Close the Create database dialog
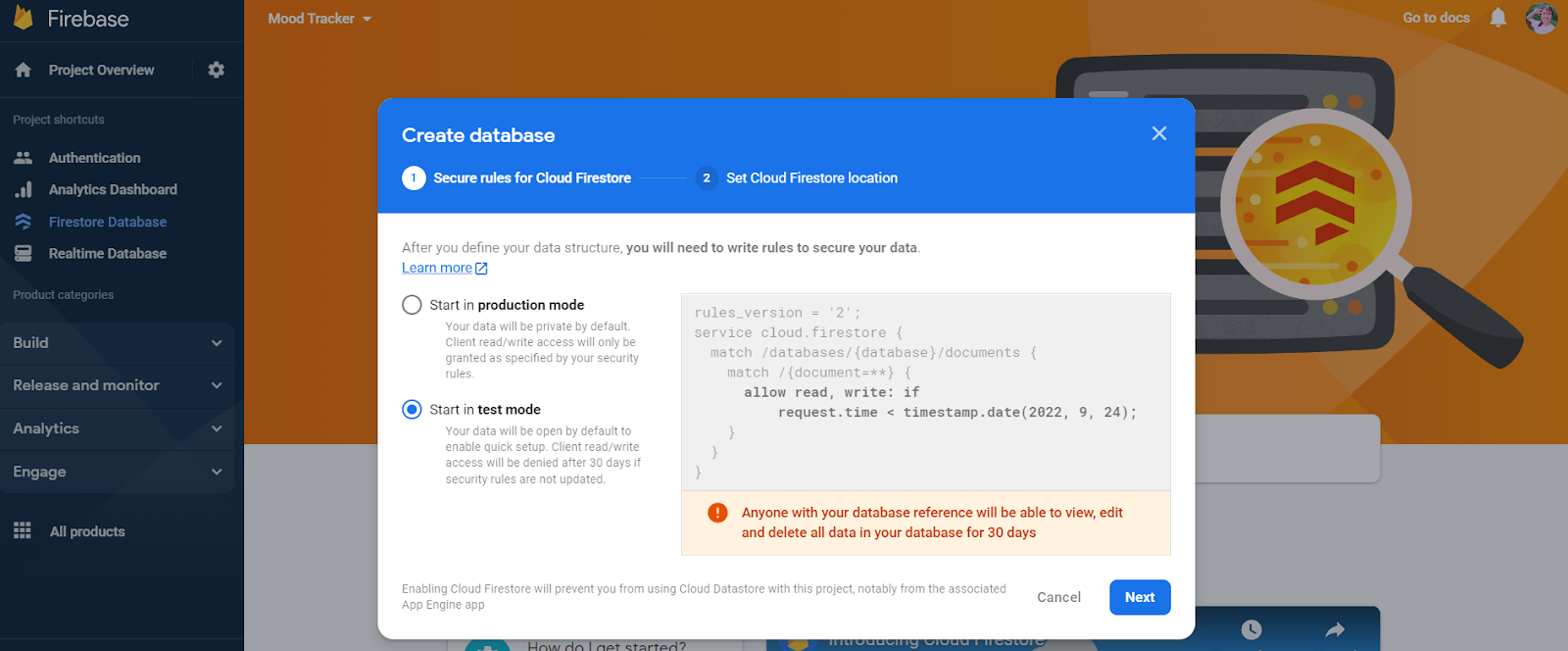 click(x=1158, y=133)
